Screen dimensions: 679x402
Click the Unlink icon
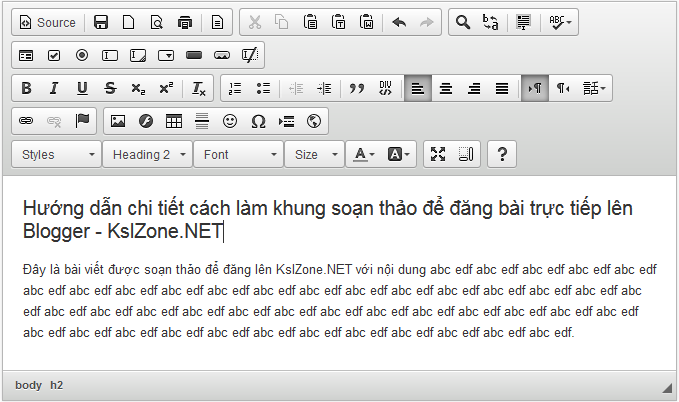click(x=54, y=121)
